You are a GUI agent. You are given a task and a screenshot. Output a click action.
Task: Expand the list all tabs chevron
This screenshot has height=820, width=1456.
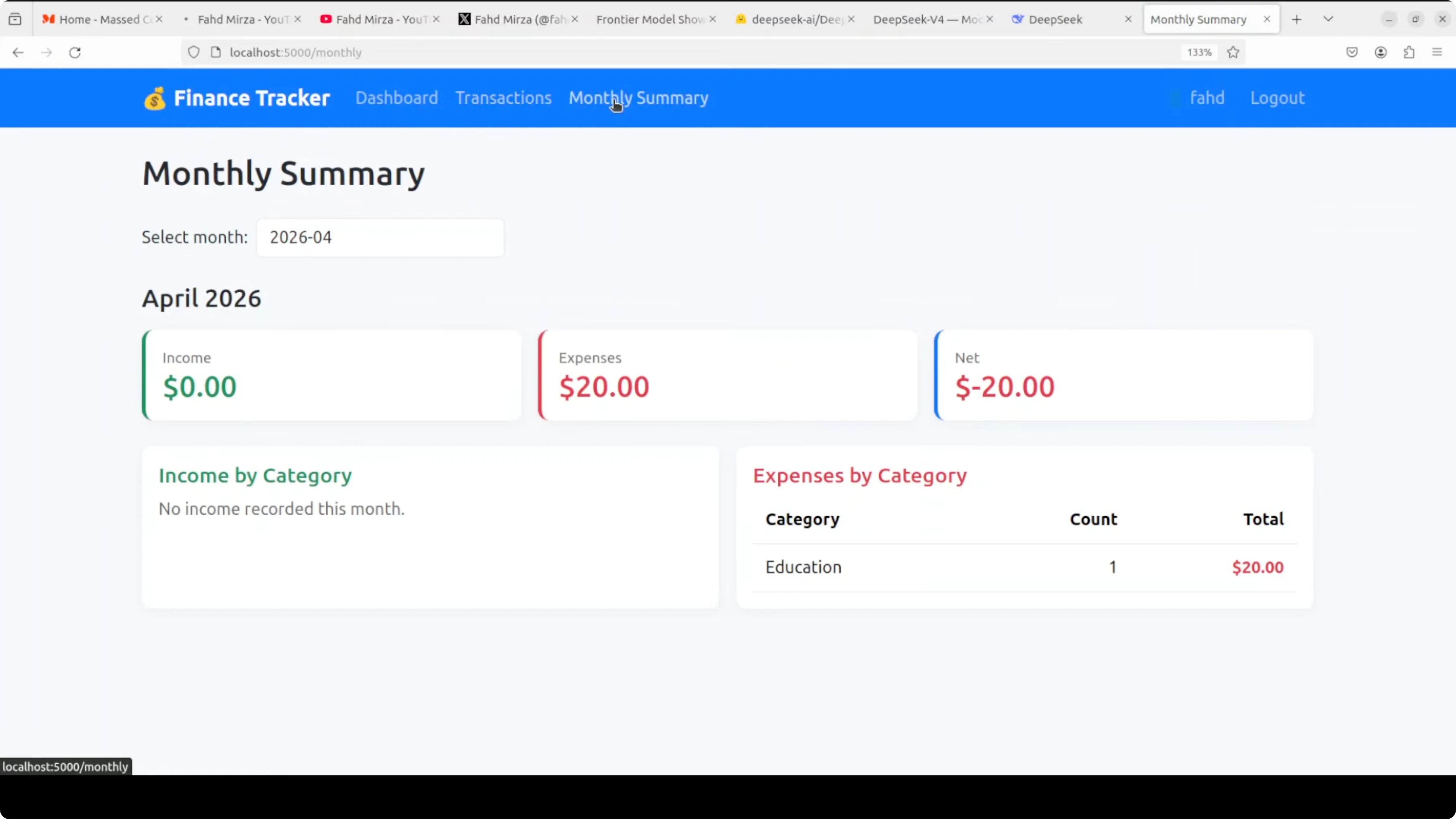1328,19
